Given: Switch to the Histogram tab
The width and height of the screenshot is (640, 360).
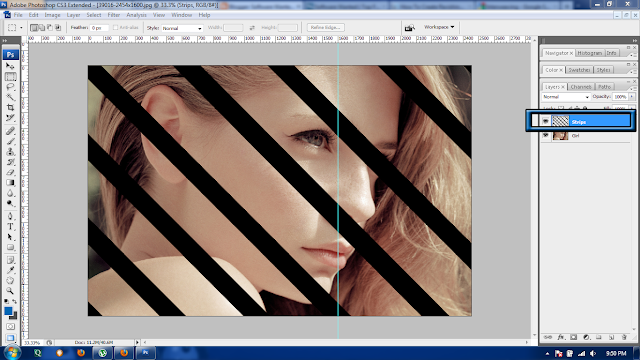Looking at the screenshot, I should pyautogui.click(x=590, y=53).
